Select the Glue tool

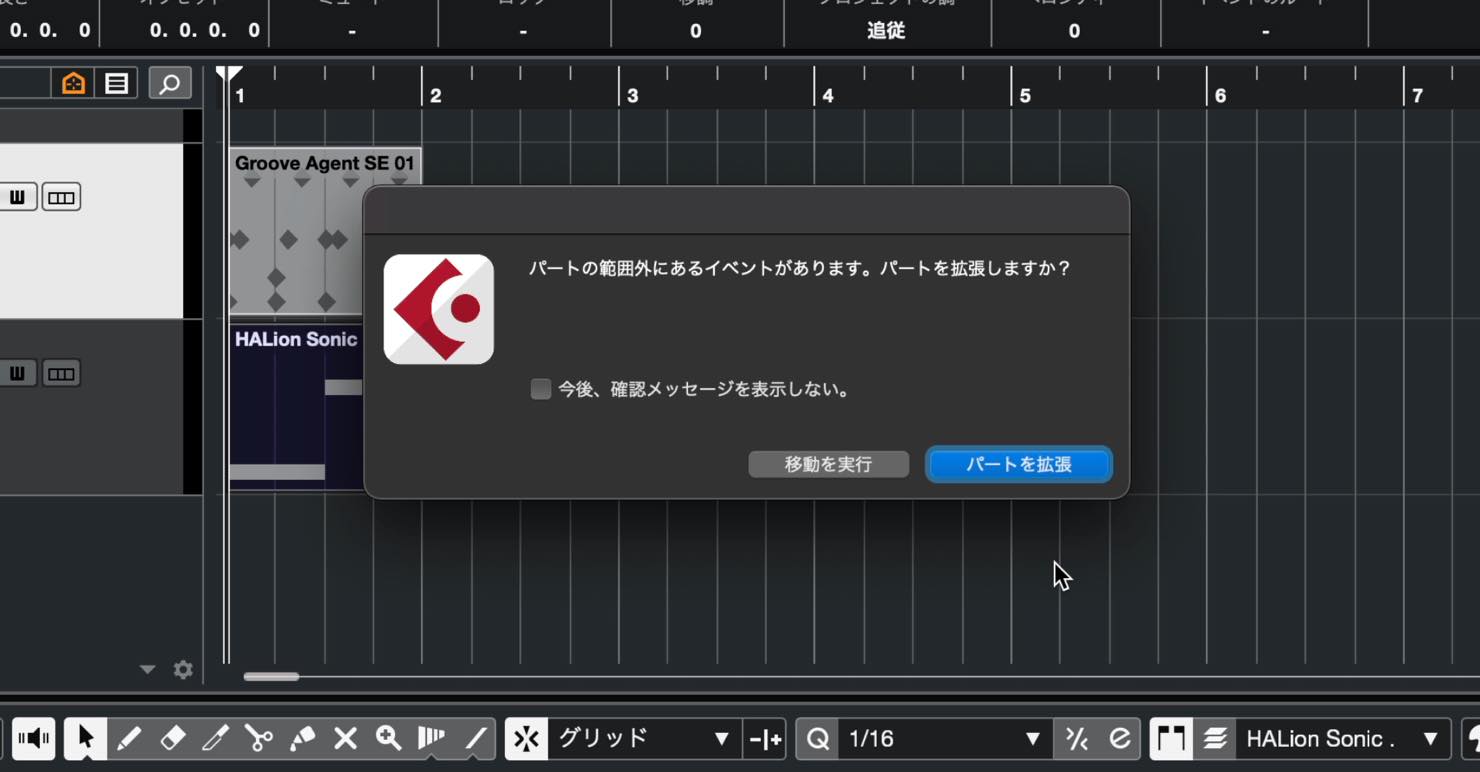(302, 739)
